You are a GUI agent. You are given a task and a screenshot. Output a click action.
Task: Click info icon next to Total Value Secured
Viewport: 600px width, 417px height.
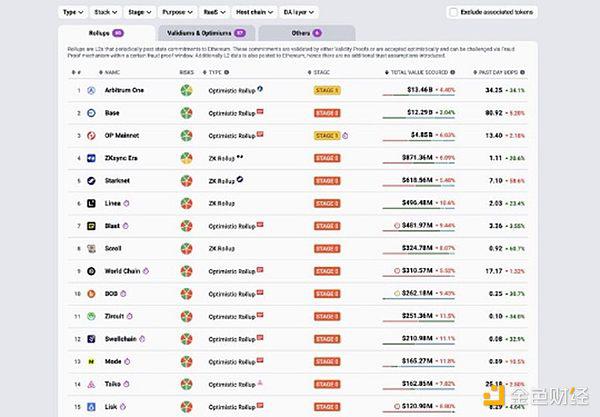point(453,72)
